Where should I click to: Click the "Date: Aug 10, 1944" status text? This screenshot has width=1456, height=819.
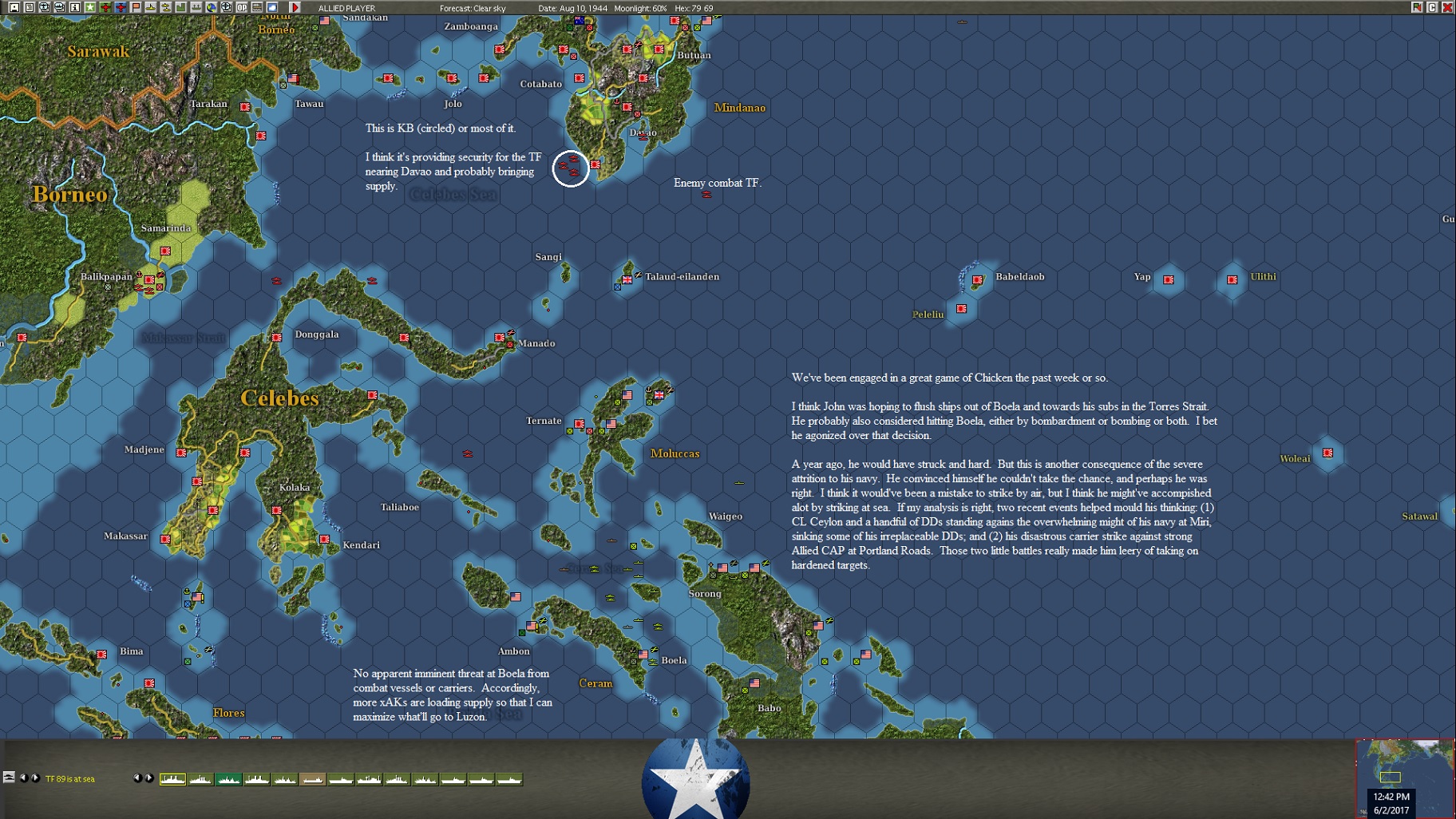click(572, 8)
